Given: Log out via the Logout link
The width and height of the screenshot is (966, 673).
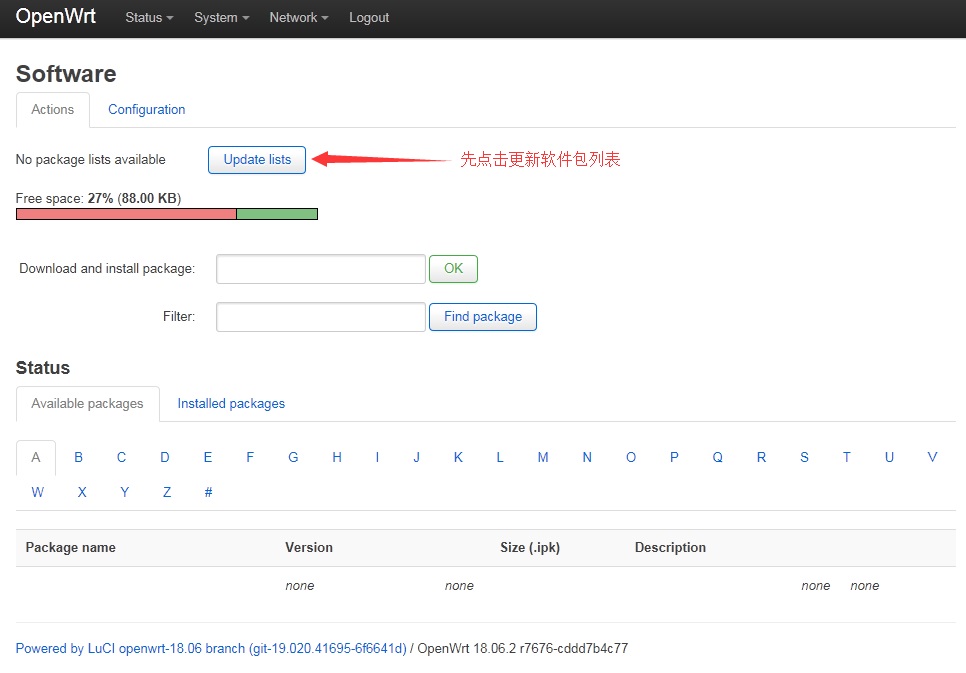Looking at the screenshot, I should (x=369, y=18).
